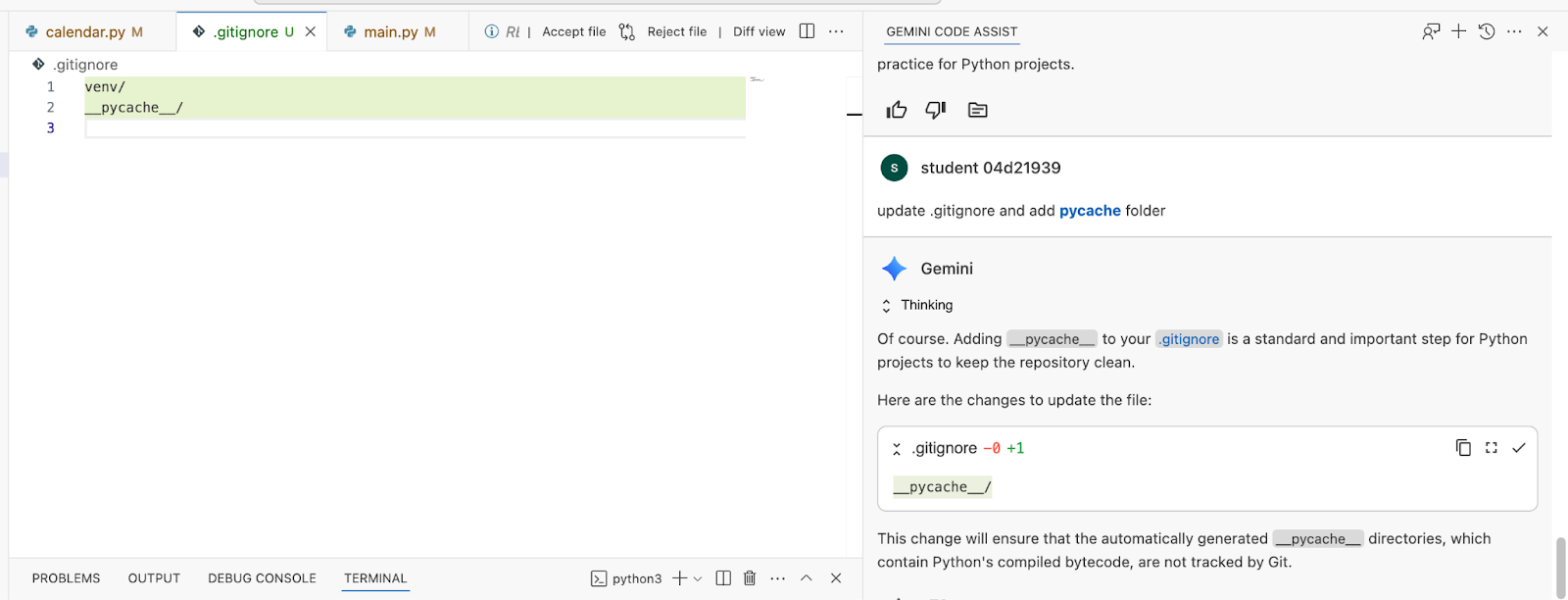This screenshot has width=1568, height=600.
Task: Delete the terminal with trash icon
Action: pyautogui.click(x=750, y=578)
